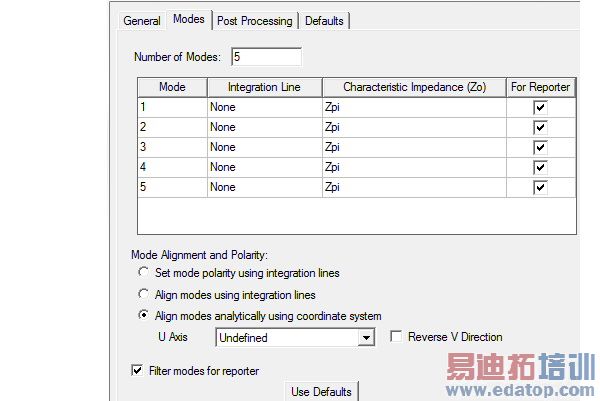The height and width of the screenshot is (401, 600).
Task: Click Integration Line cell for mode 1
Action: coord(264,107)
